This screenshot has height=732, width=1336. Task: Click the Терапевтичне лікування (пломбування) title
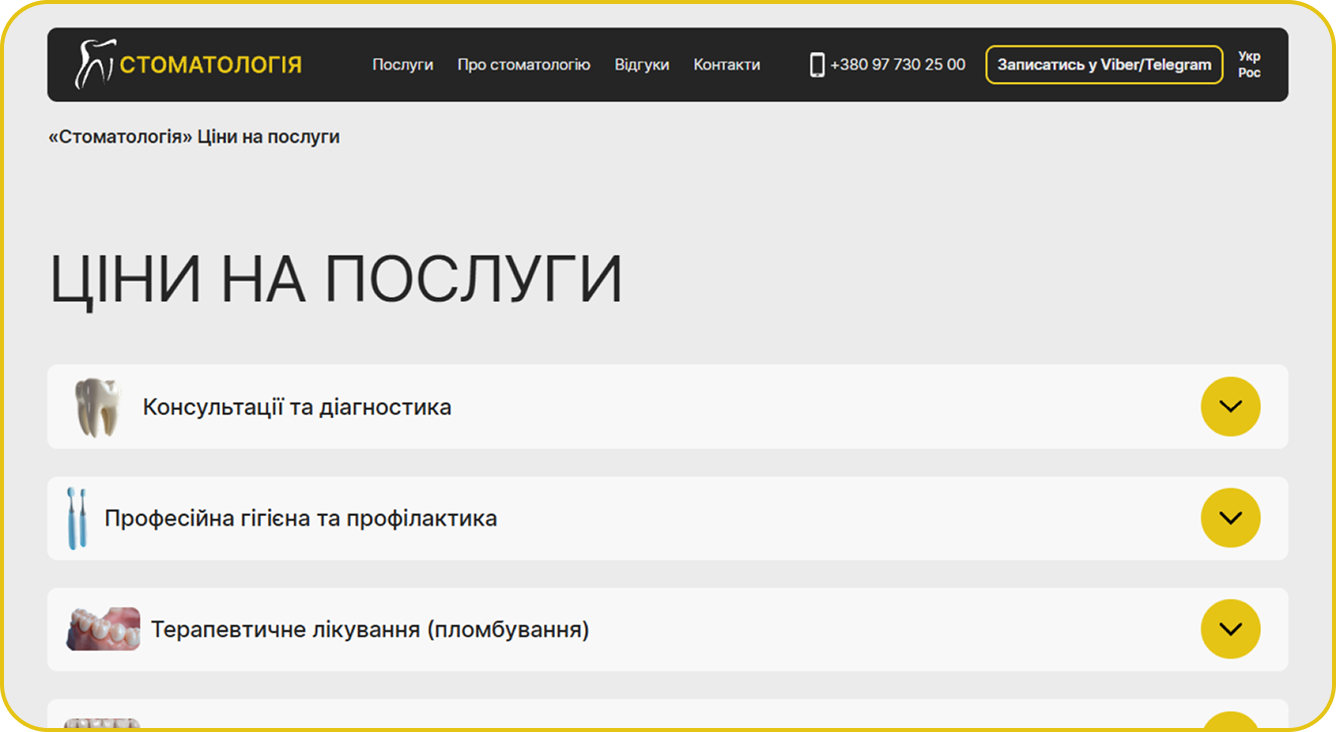[x=370, y=630]
